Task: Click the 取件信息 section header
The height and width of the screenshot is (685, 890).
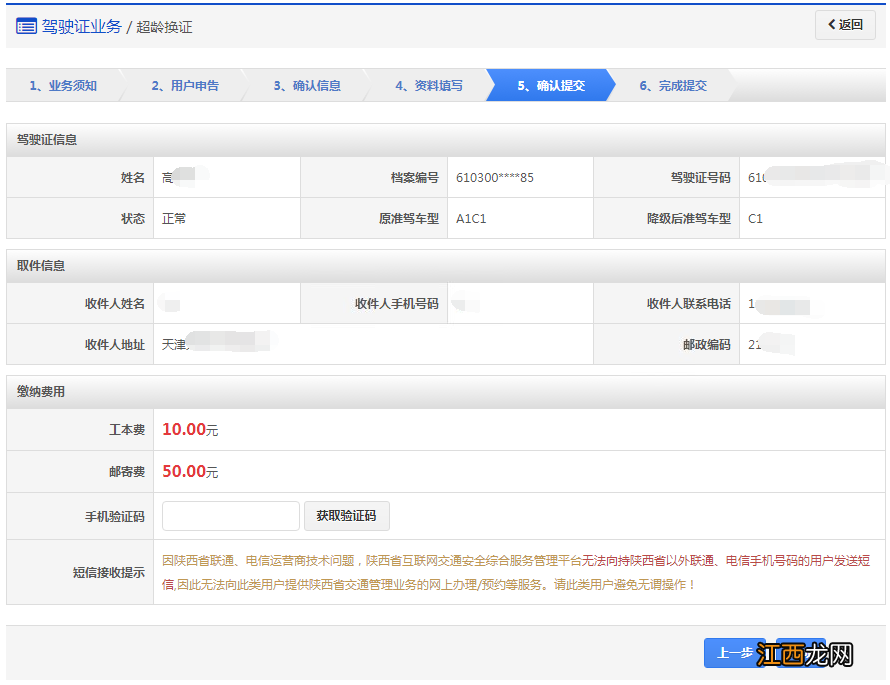Action: pyautogui.click(x=41, y=266)
